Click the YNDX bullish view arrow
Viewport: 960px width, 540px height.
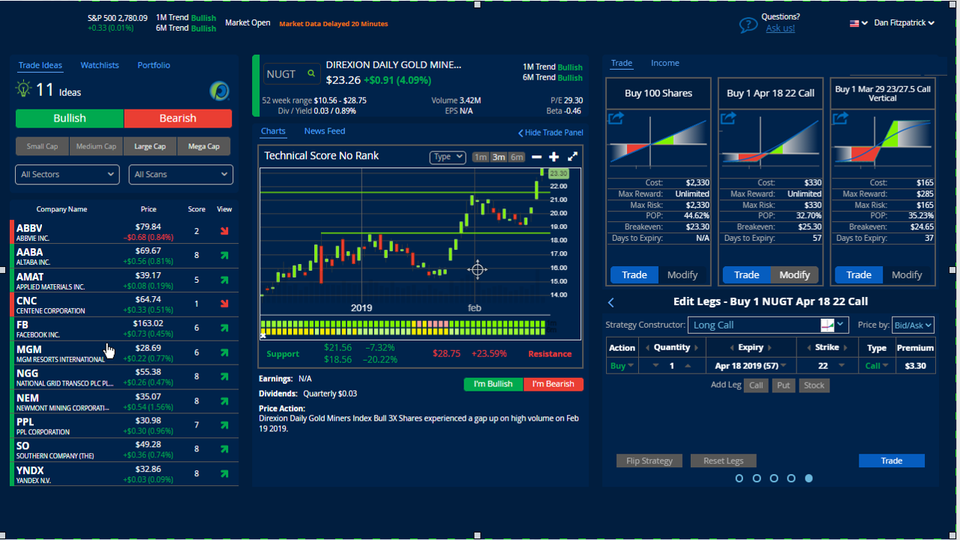(225, 473)
